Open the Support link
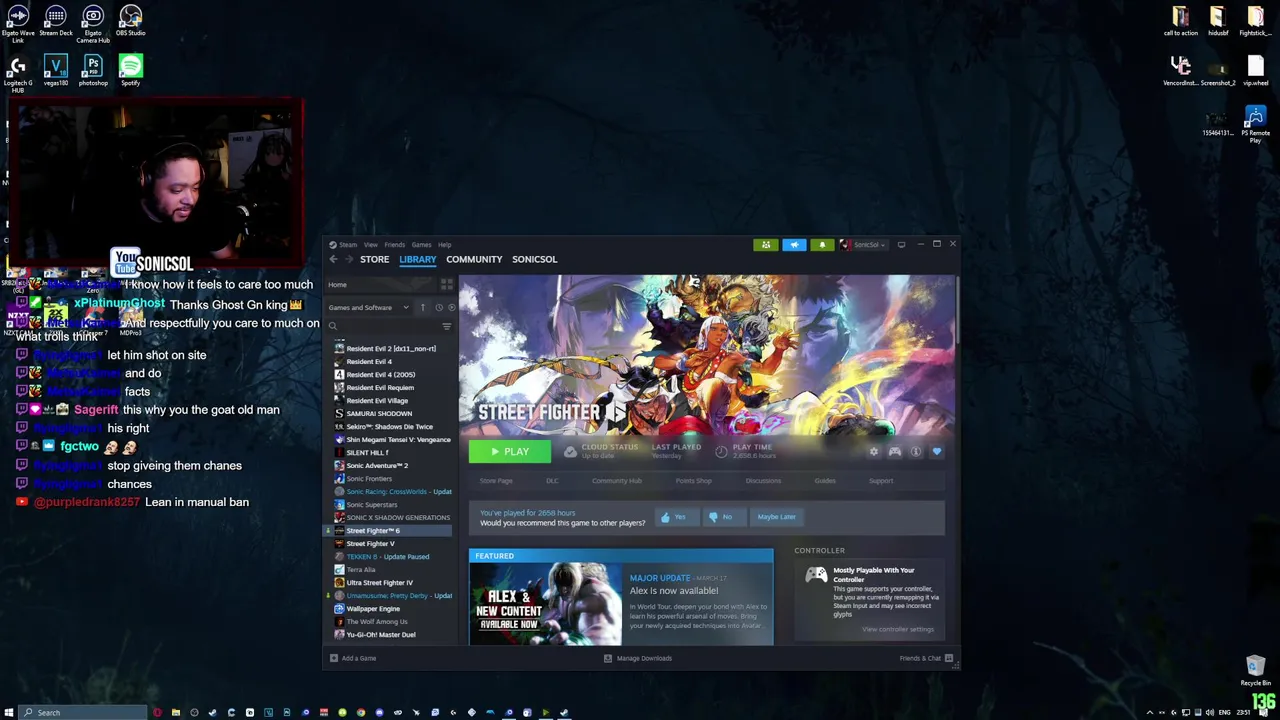This screenshot has width=1280, height=720. [x=881, y=481]
